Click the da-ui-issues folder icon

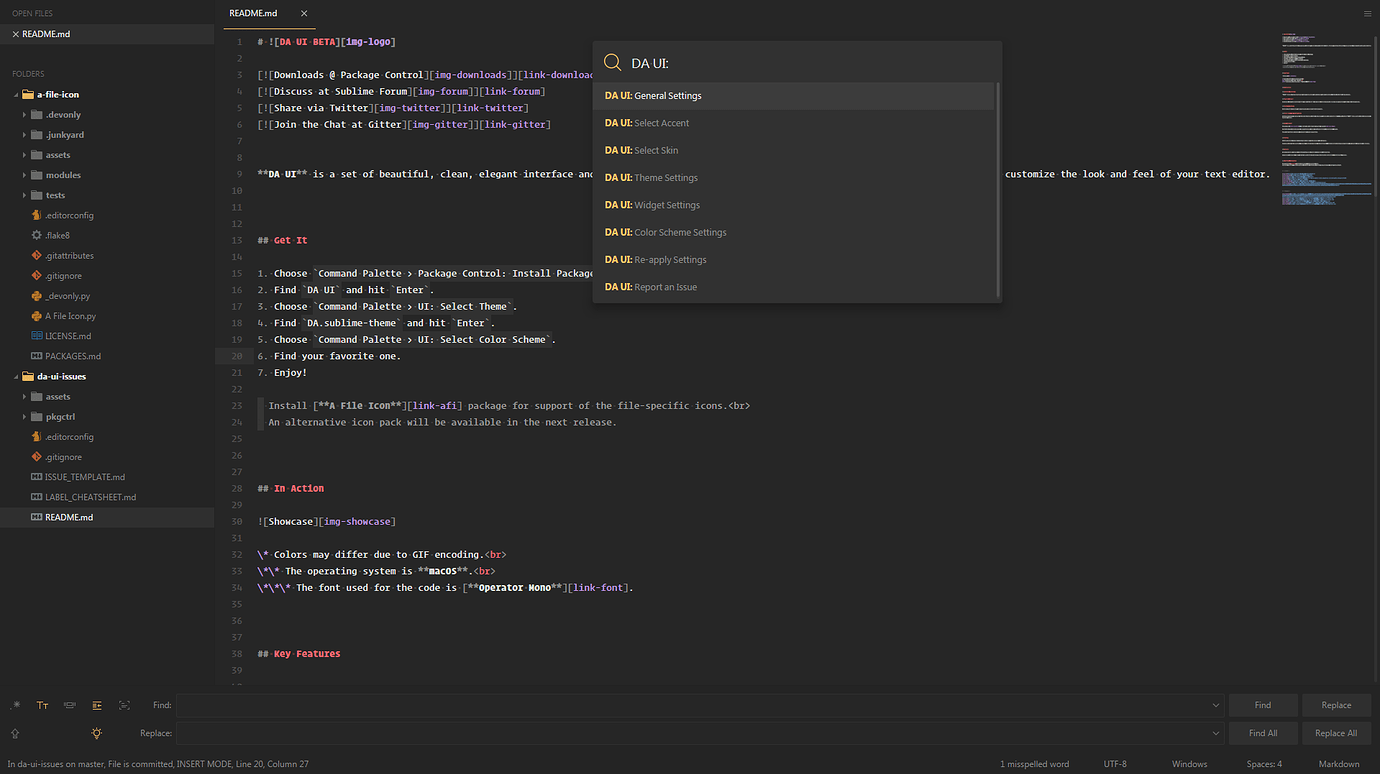pyautogui.click(x=27, y=376)
